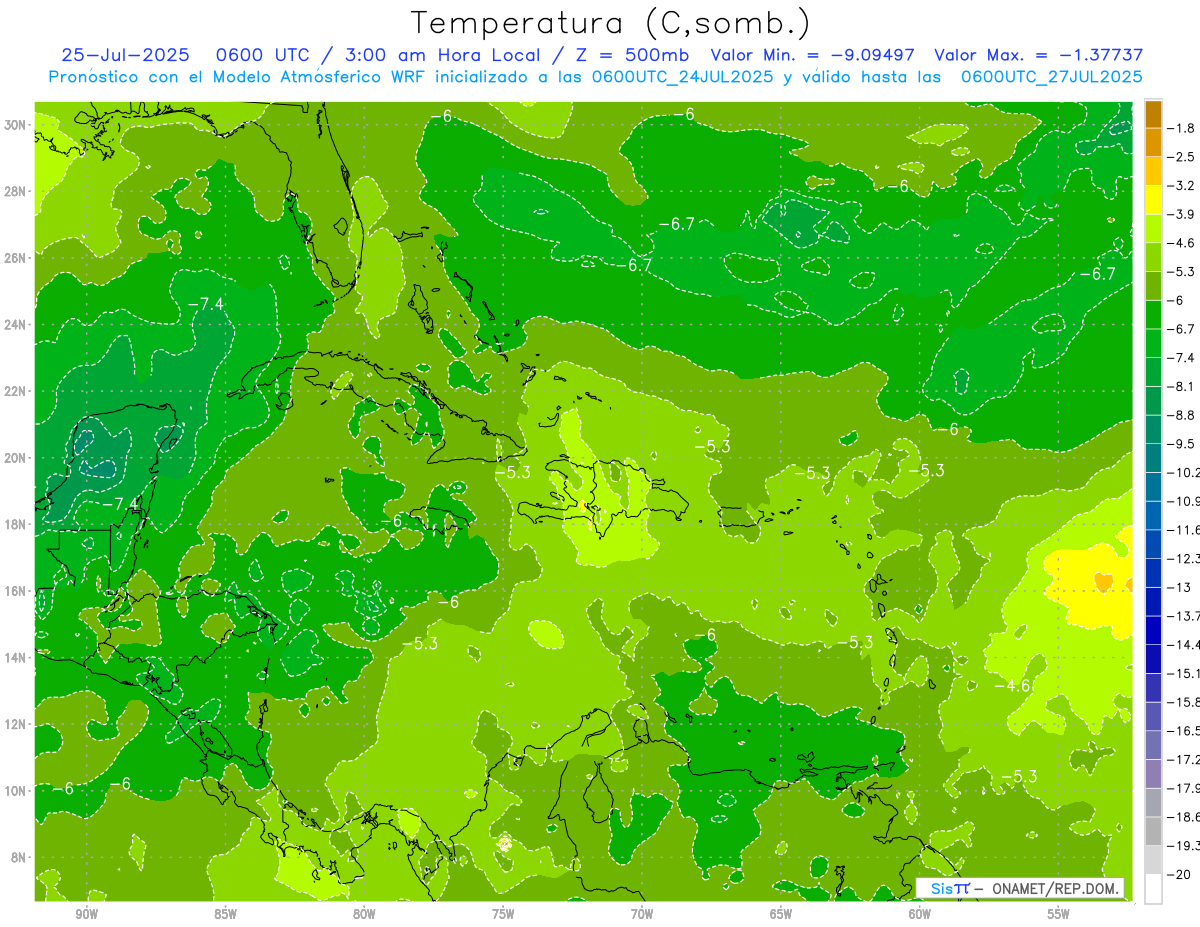1200x927 pixels.
Task: Click the legend value '-1.8'
Action: point(1181,128)
